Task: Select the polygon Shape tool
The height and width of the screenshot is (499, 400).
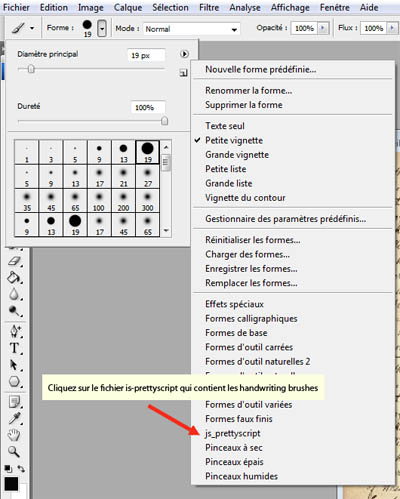Action: 14,381
